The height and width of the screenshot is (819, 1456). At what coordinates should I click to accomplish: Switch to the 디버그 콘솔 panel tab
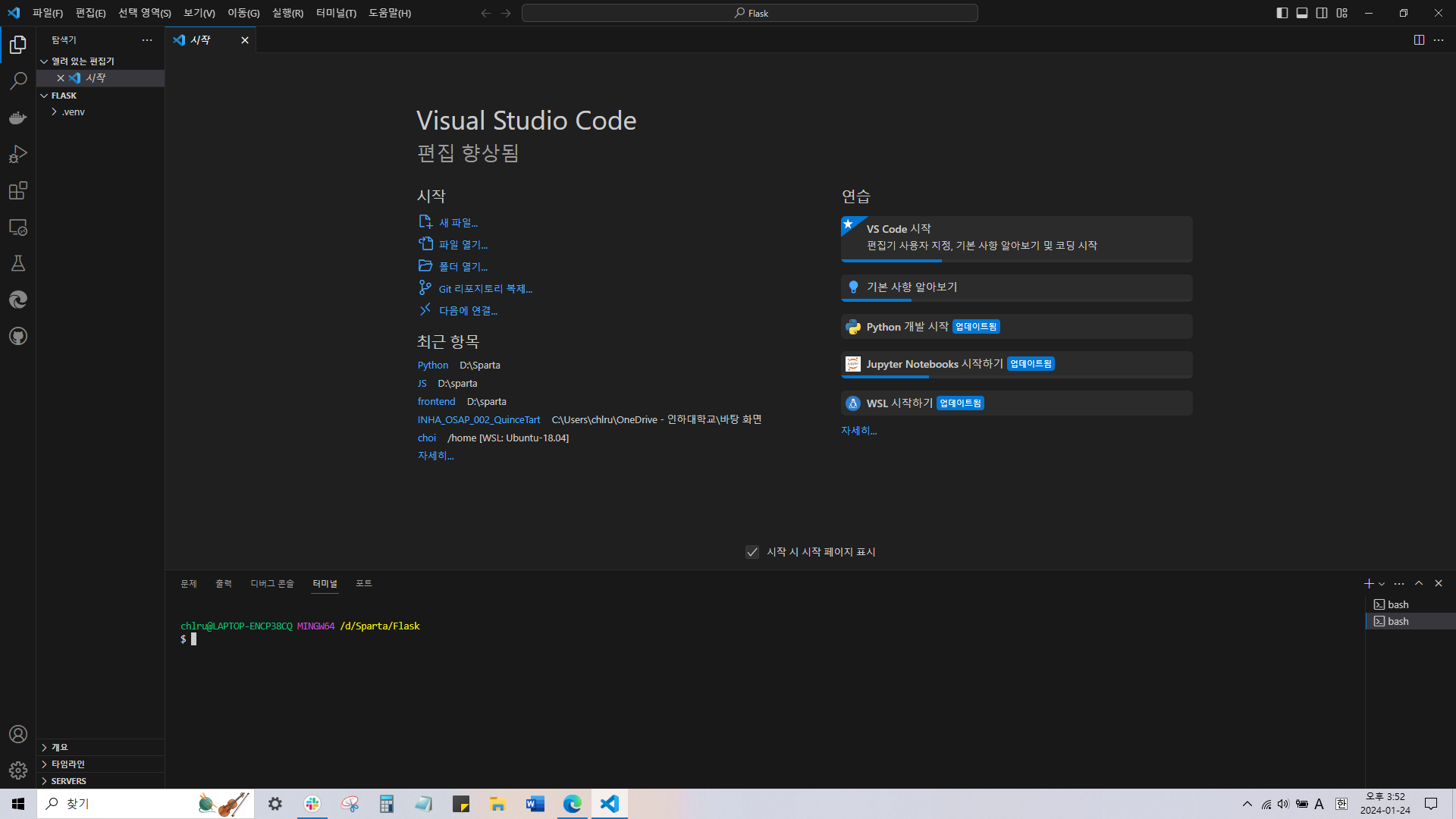(x=272, y=584)
